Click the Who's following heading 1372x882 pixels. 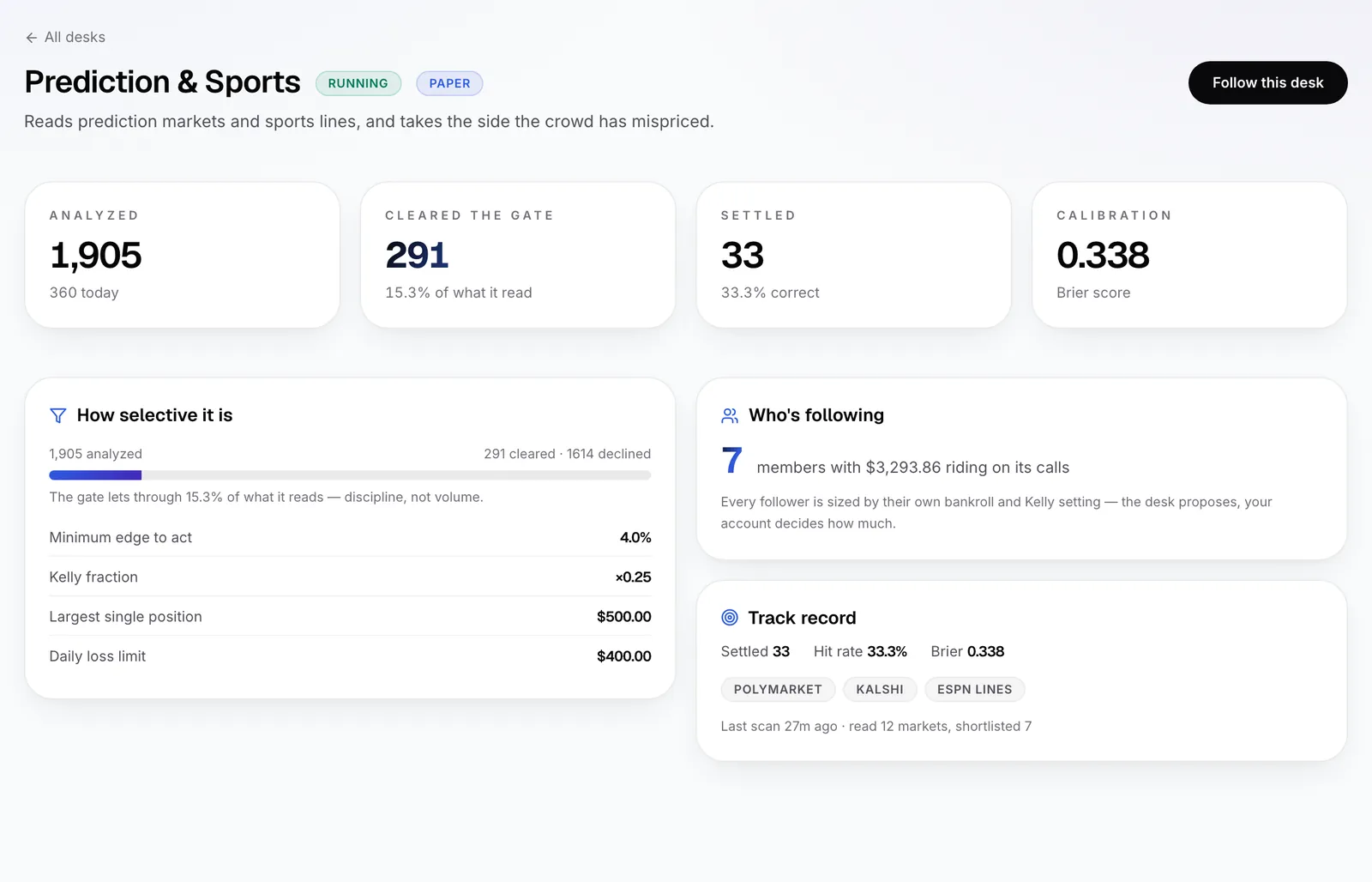(x=816, y=415)
